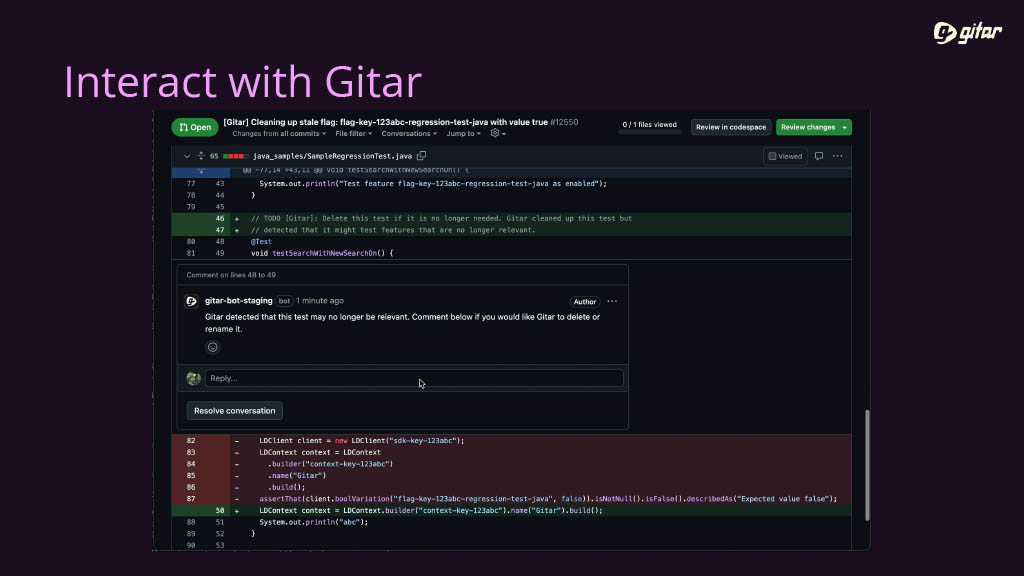The width and height of the screenshot is (1024, 576).
Task: Collapse the SampleRegressionTest.java file diff
Action: coord(187,156)
